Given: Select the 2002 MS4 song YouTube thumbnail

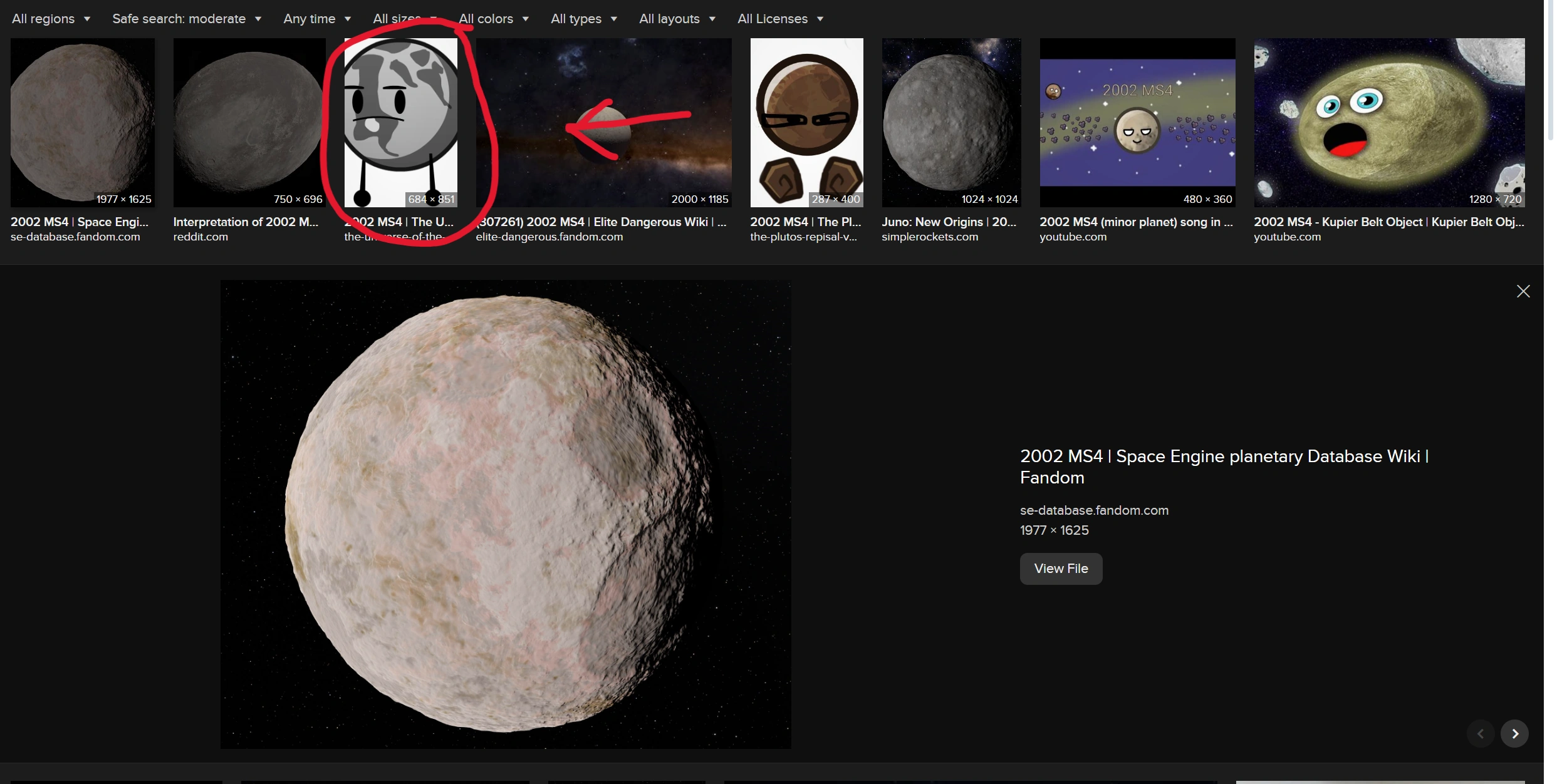Looking at the screenshot, I should (1137, 122).
